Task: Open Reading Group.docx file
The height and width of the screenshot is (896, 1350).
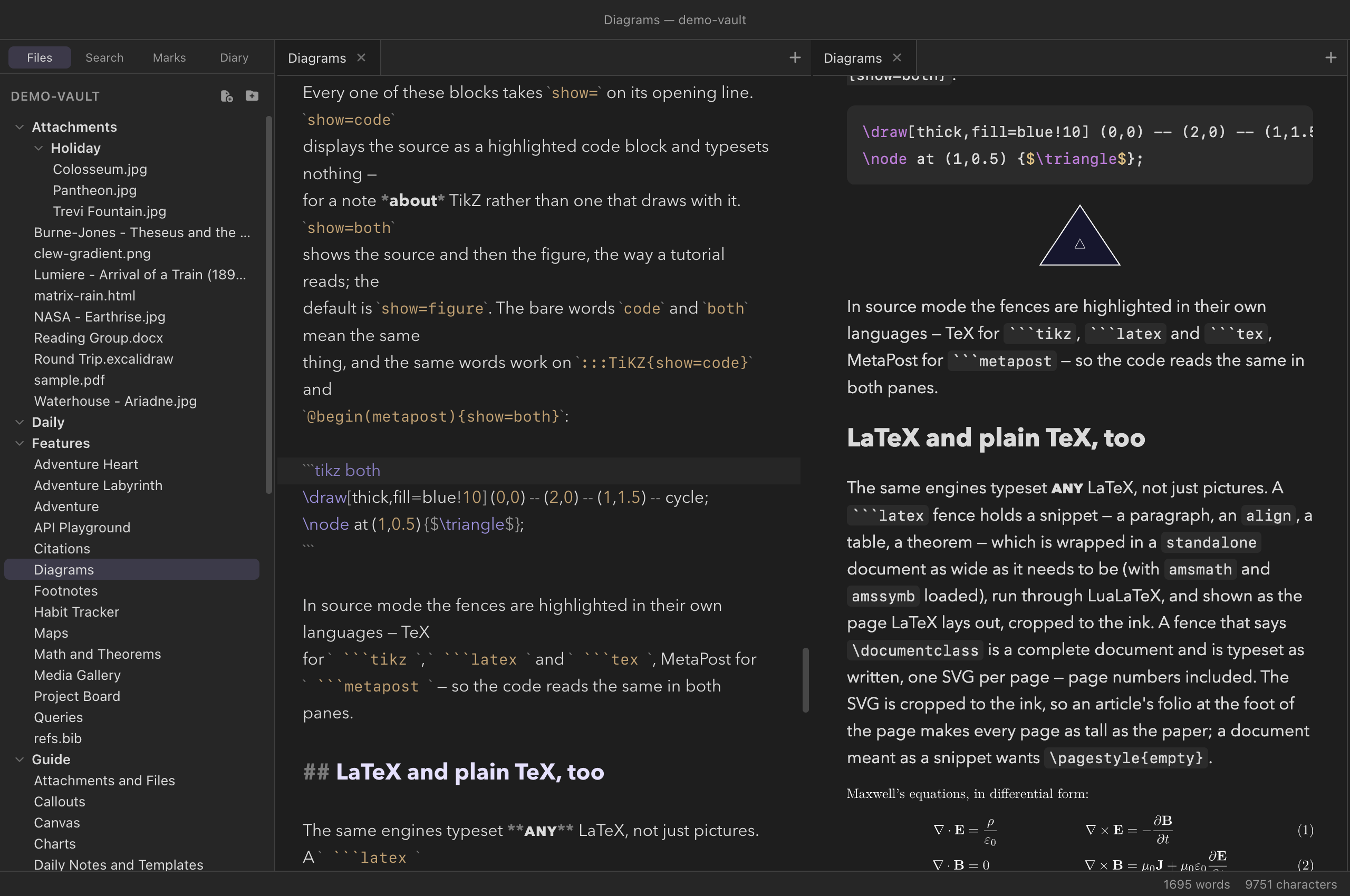Action: point(98,338)
